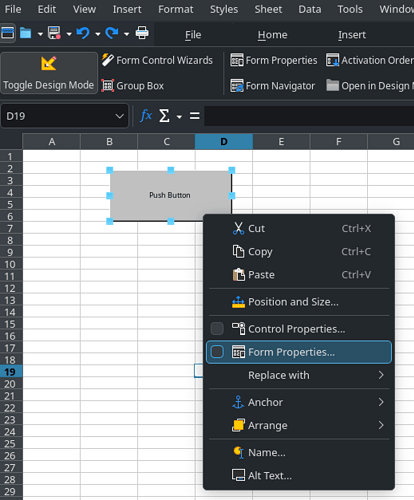Toggle the Control Properties checkbox

click(x=217, y=329)
